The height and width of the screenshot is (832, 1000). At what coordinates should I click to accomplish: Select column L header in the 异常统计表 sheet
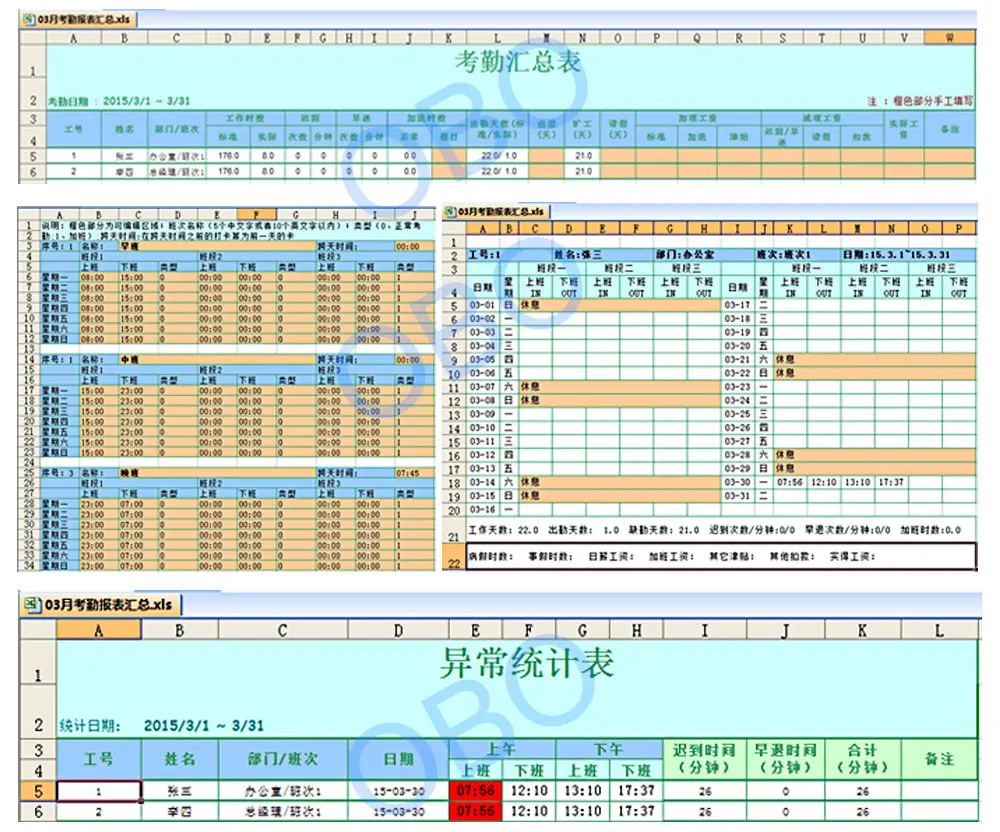[939, 631]
